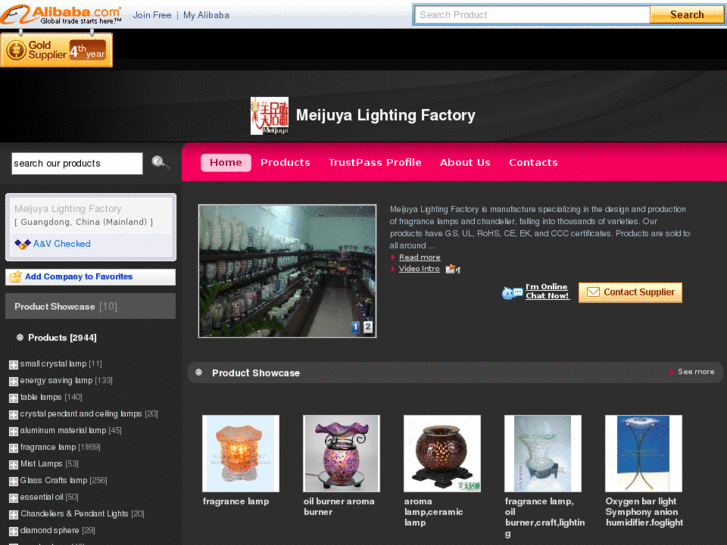The image size is (727, 545).
Task: Open the My Alibaba link
Action: point(206,15)
